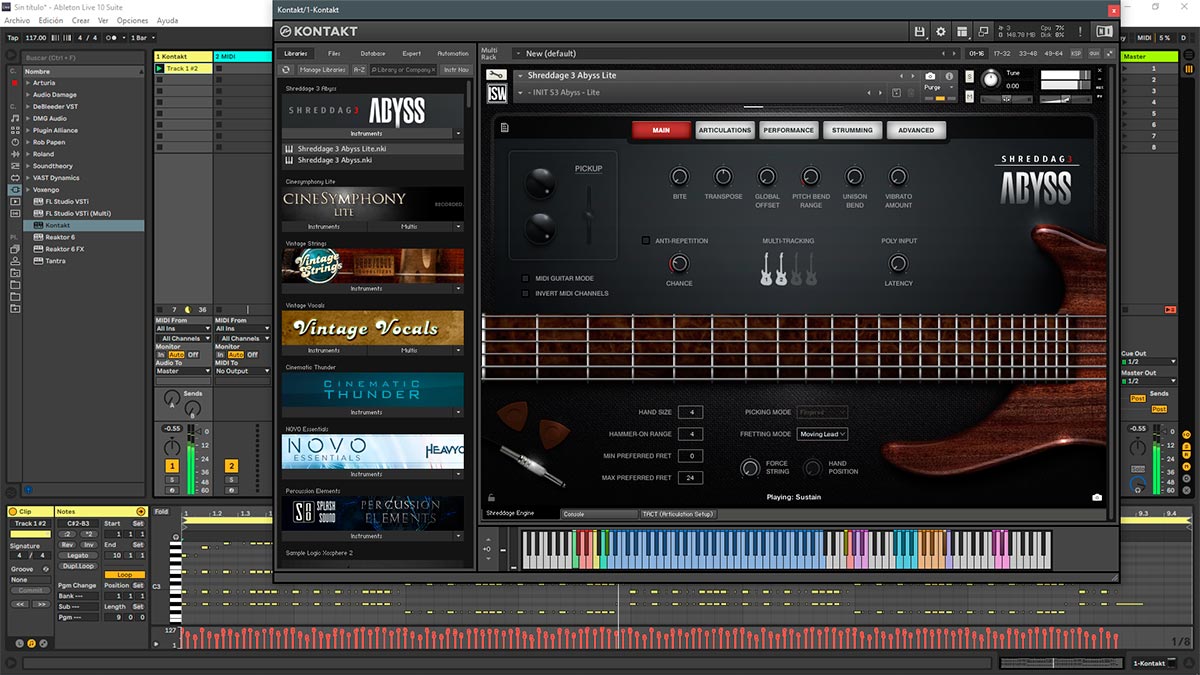The width and height of the screenshot is (1200, 675).
Task: Click the Kontakt exclamation warning icon
Action: click(1080, 32)
